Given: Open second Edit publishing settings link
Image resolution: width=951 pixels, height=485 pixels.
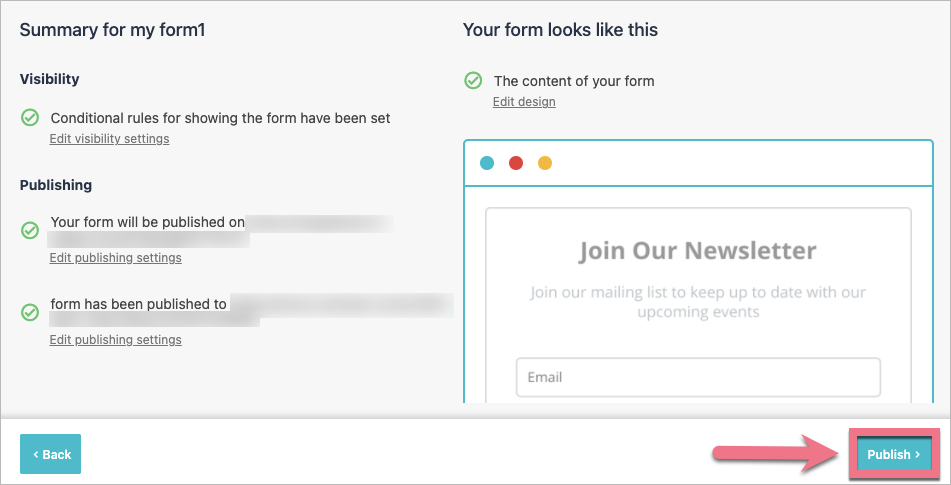Looking at the screenshot, I should pyautogui.click(x=115, y=340).
